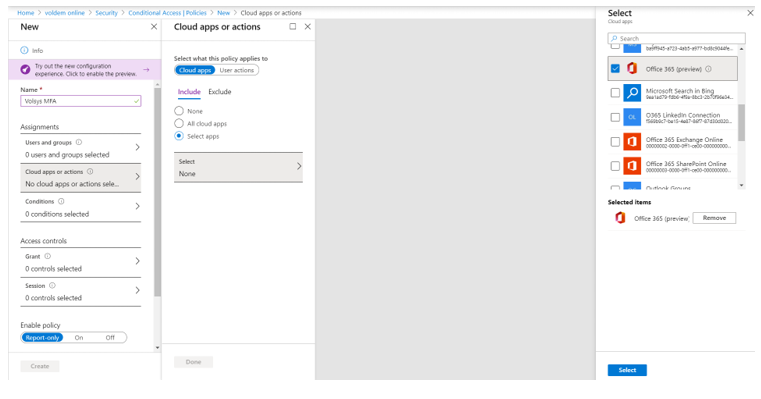
Task: Select the None radio button
Action: [x=179, y=111]
